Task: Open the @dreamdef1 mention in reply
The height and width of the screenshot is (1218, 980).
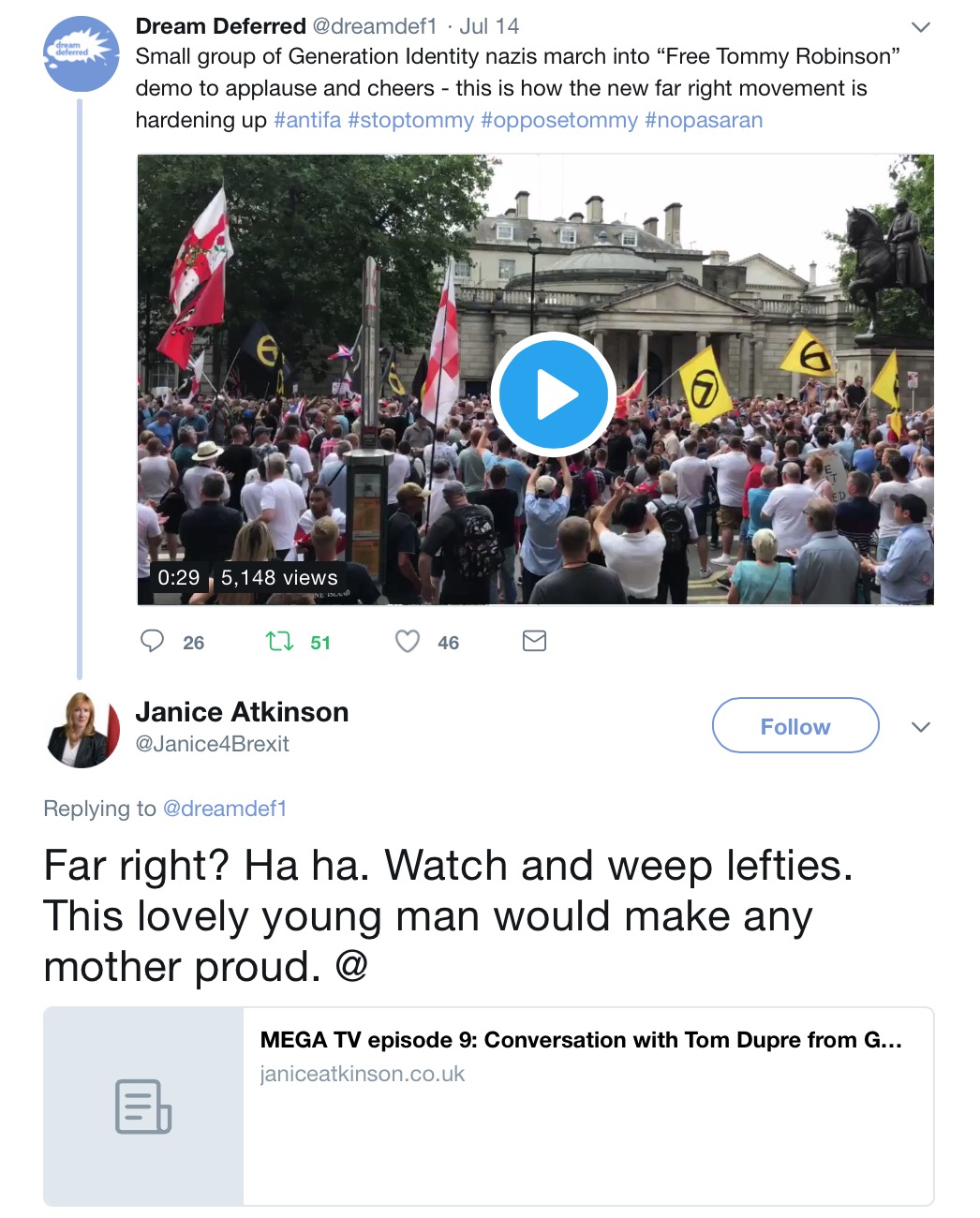Action: (x=225, y=809)
